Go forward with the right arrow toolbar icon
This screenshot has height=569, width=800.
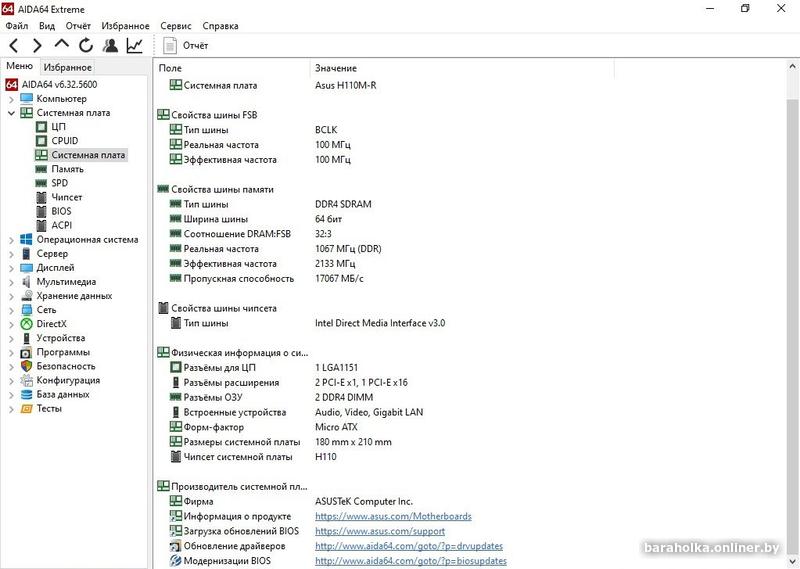click(x=37, y=46)
